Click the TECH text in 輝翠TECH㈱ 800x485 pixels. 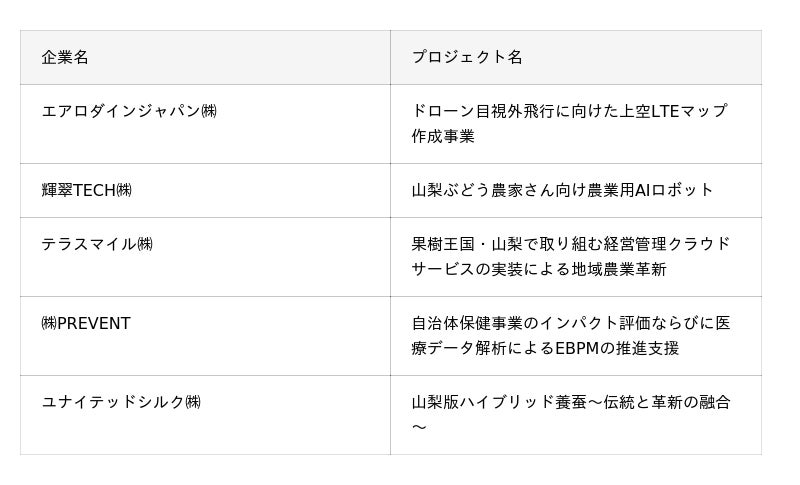coord(94,190)
